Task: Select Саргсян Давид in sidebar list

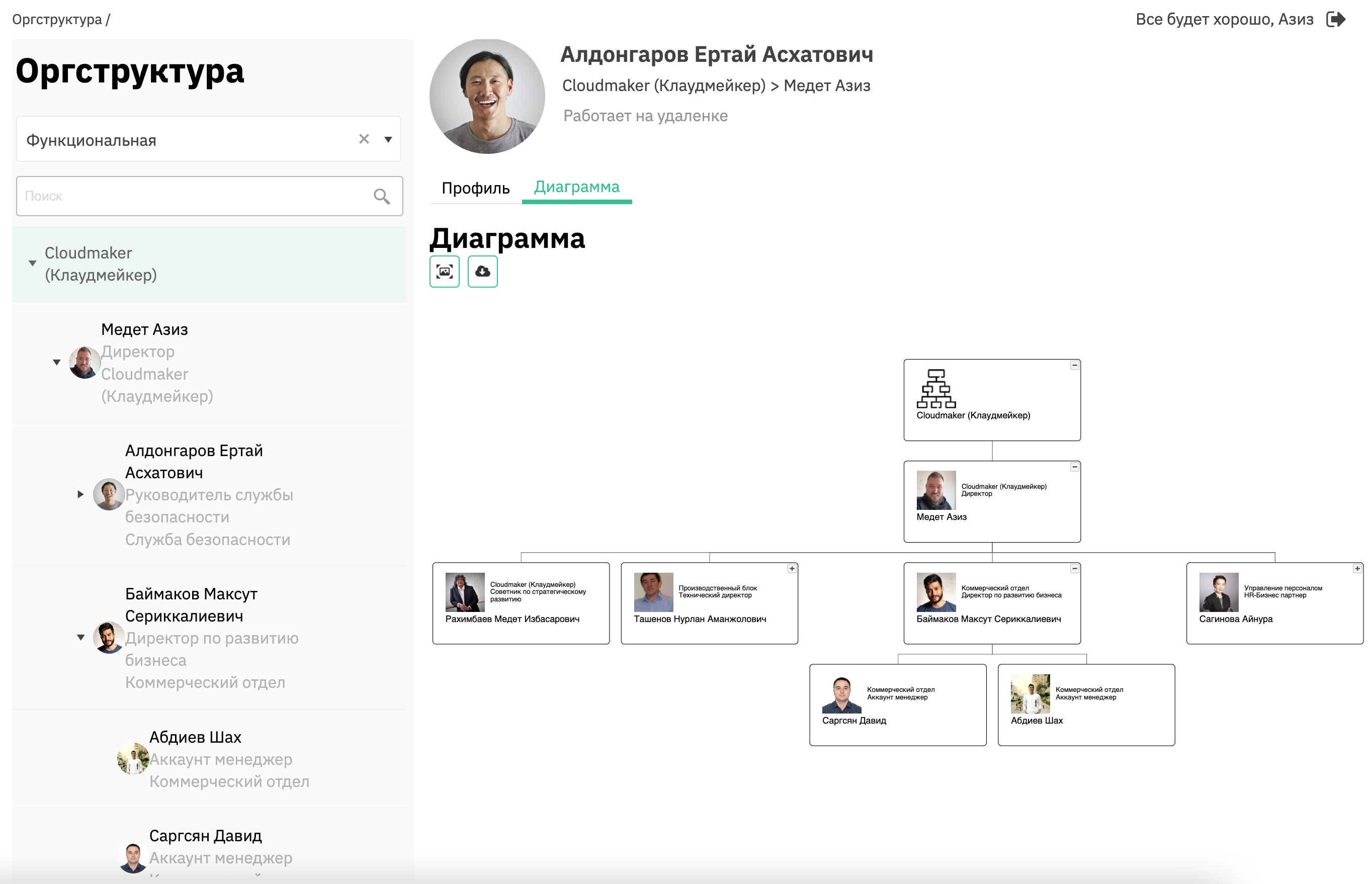Action: [206, 835]
